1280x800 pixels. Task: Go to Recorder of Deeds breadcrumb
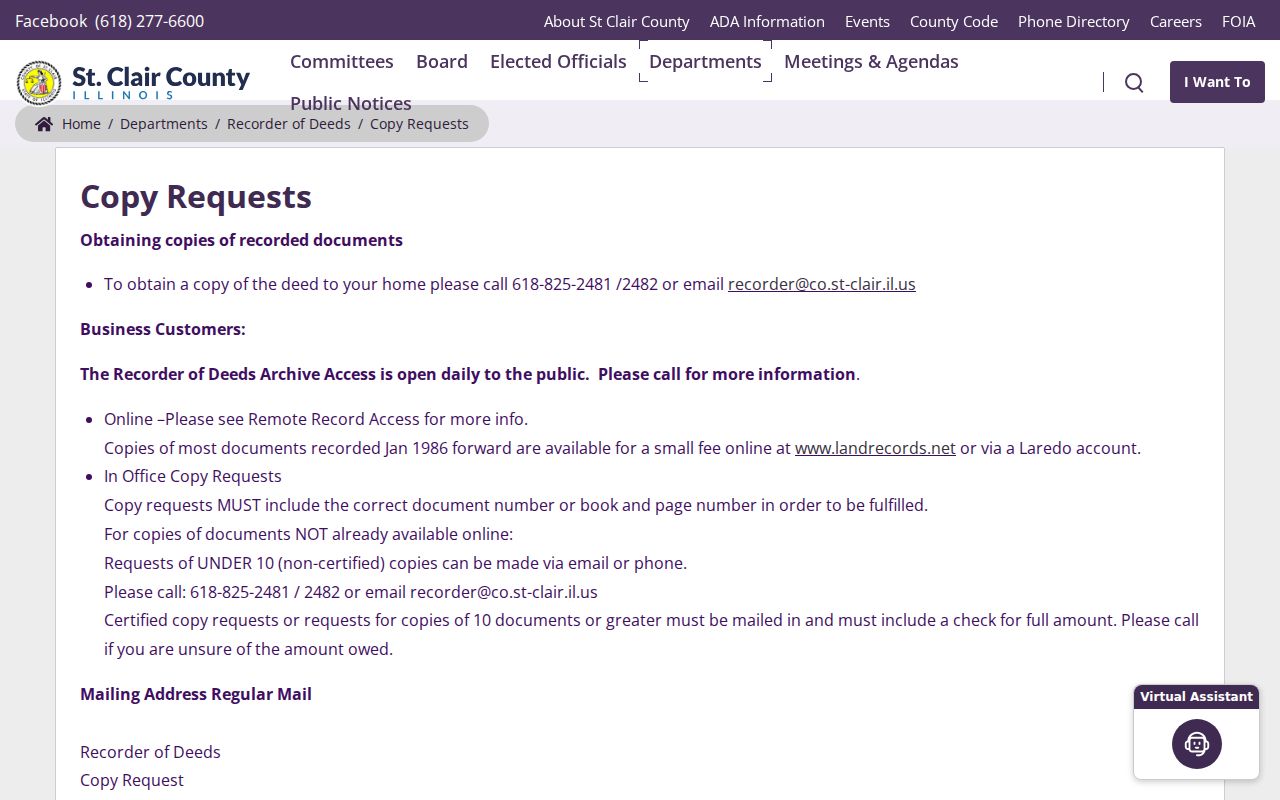[289, 124]
